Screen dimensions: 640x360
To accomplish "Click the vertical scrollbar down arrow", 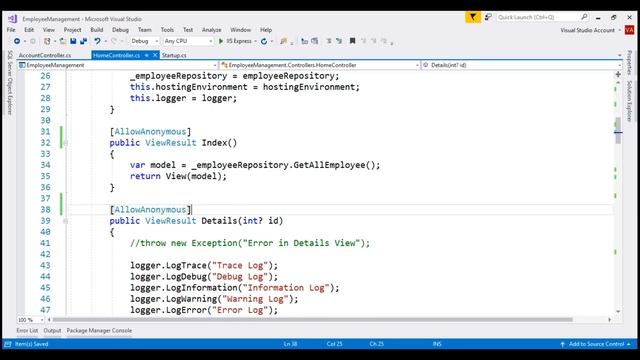I will pos(618,311).
